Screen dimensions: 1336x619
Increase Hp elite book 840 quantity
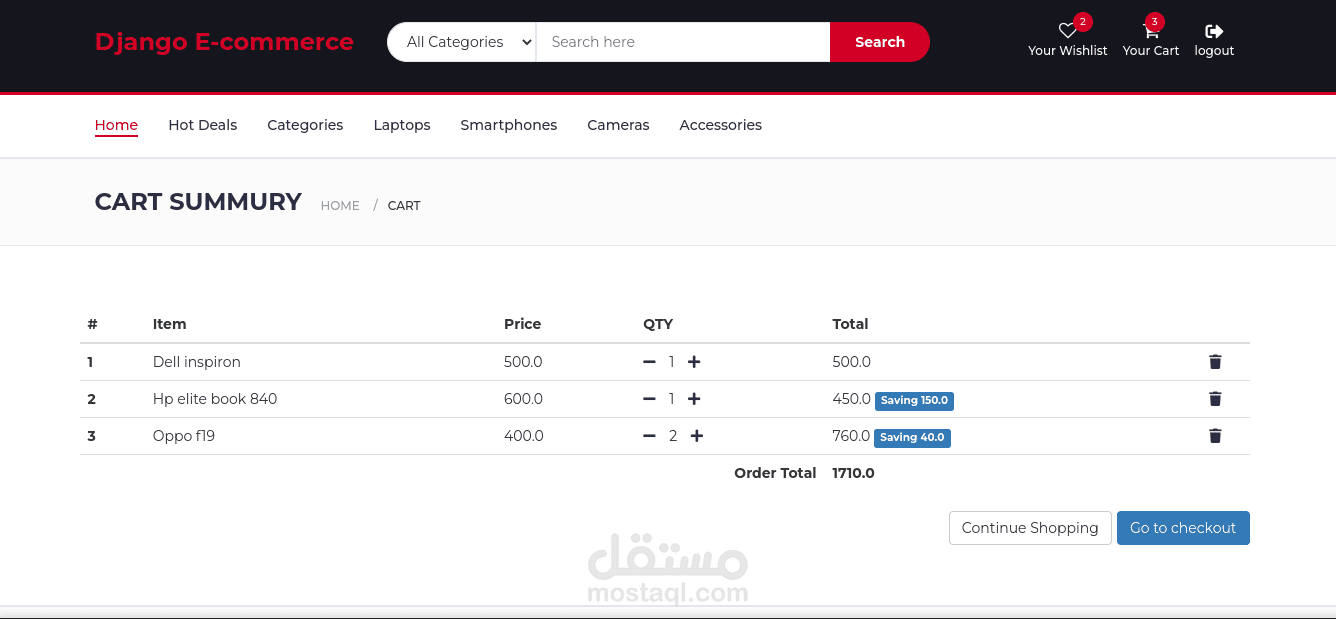(694, 399)
